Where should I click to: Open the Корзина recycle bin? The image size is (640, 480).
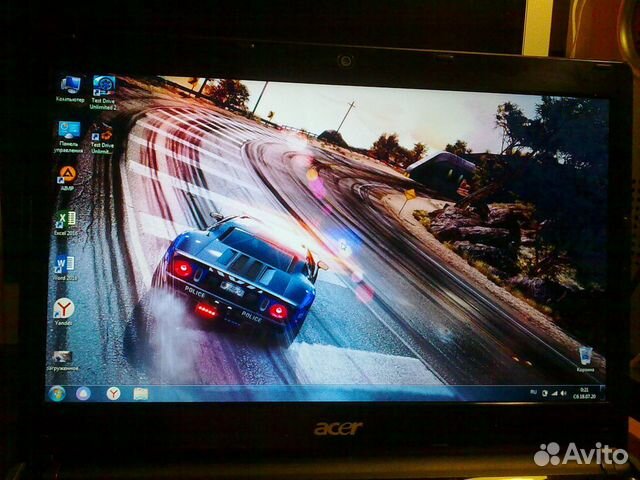coord(585,359)
